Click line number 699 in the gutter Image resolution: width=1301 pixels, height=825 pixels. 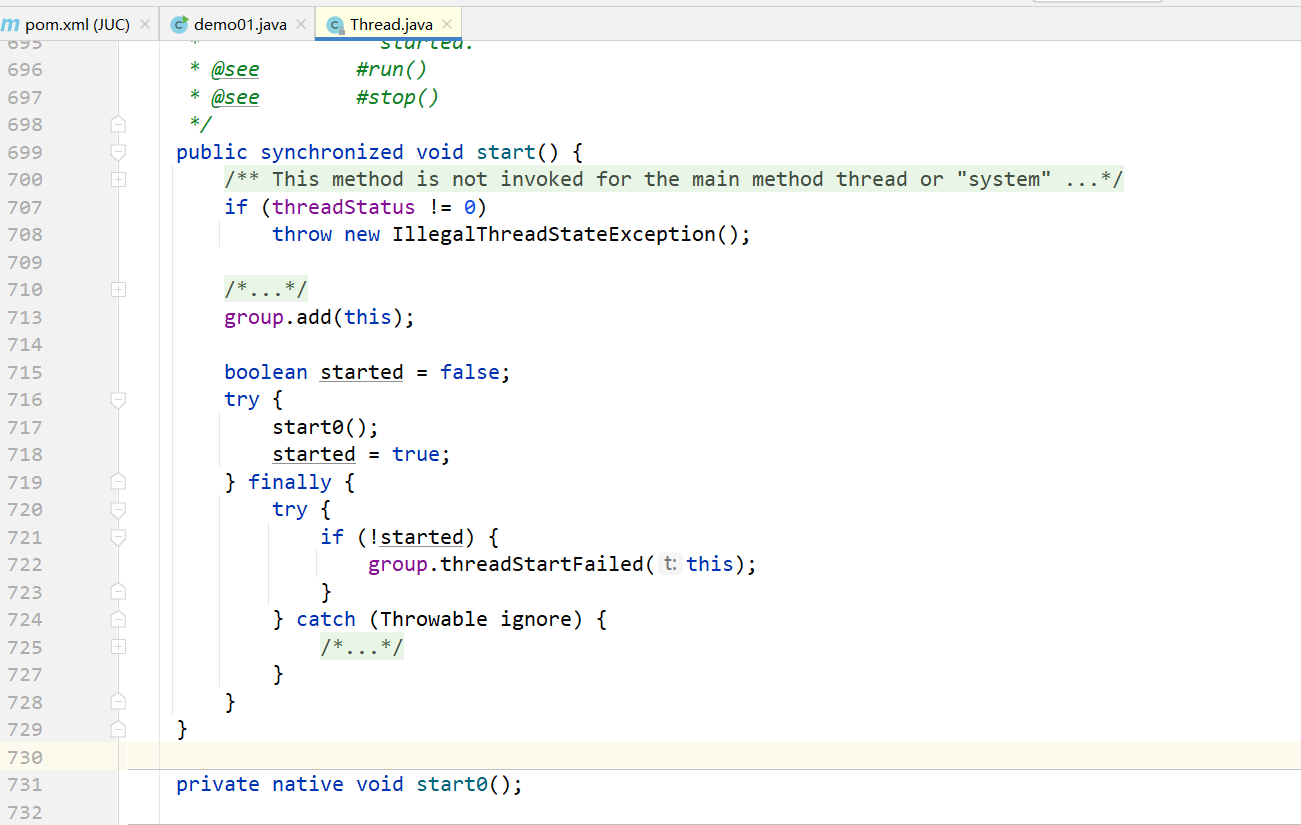click(x=25, y=152)
